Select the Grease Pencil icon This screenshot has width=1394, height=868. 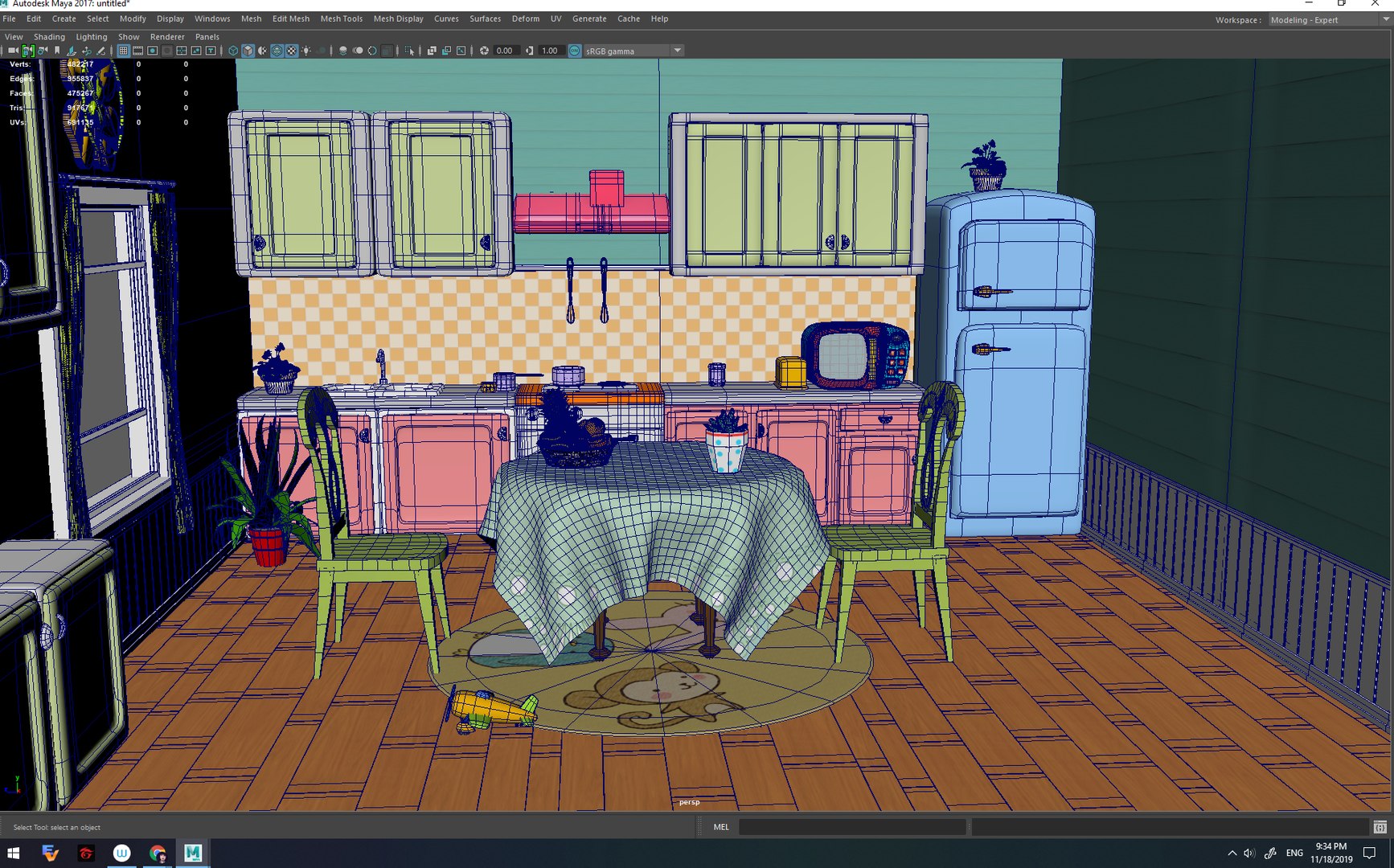tap(101, 51)
